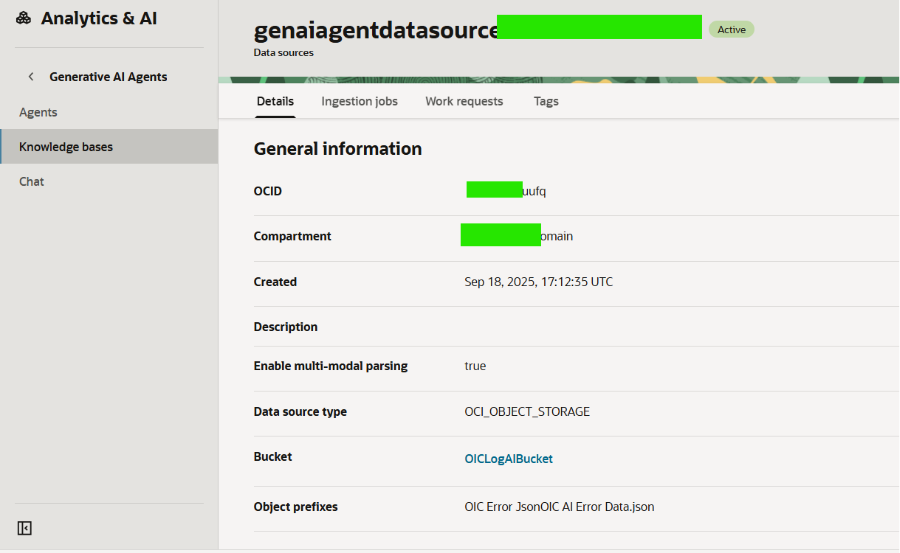Click the OCID label

[x=267, y=191]
